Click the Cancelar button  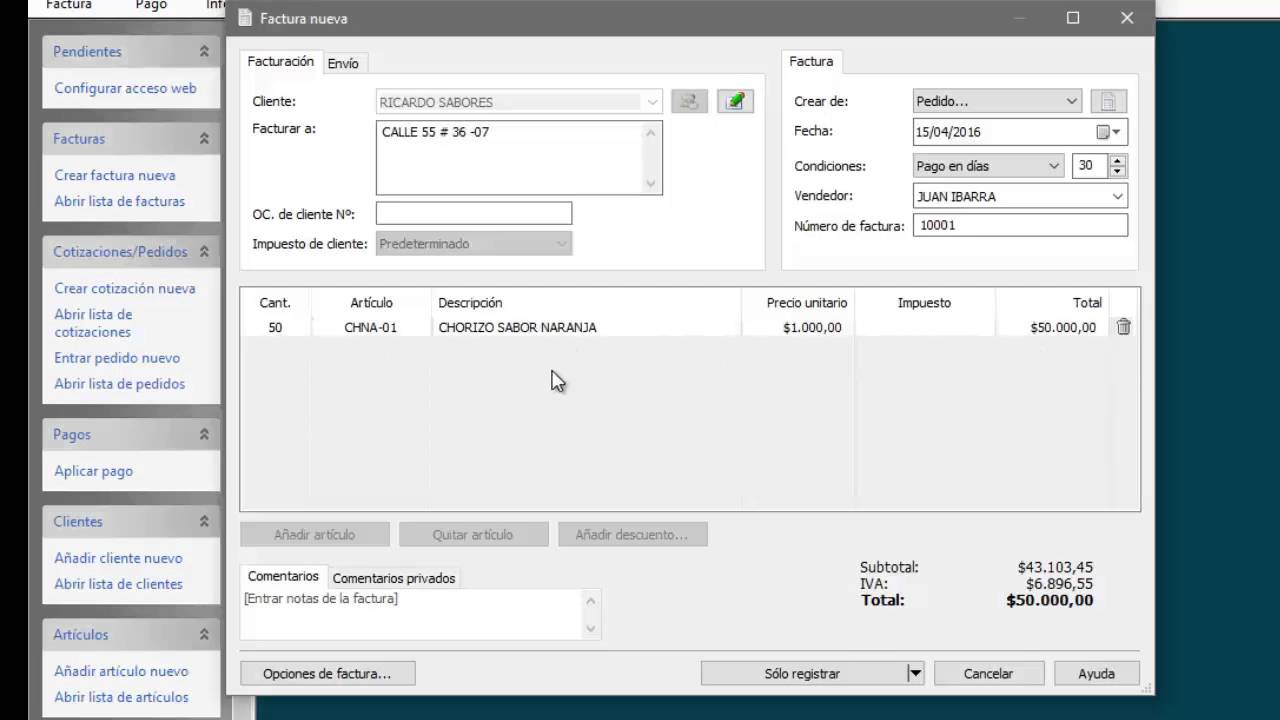(988, 674)
